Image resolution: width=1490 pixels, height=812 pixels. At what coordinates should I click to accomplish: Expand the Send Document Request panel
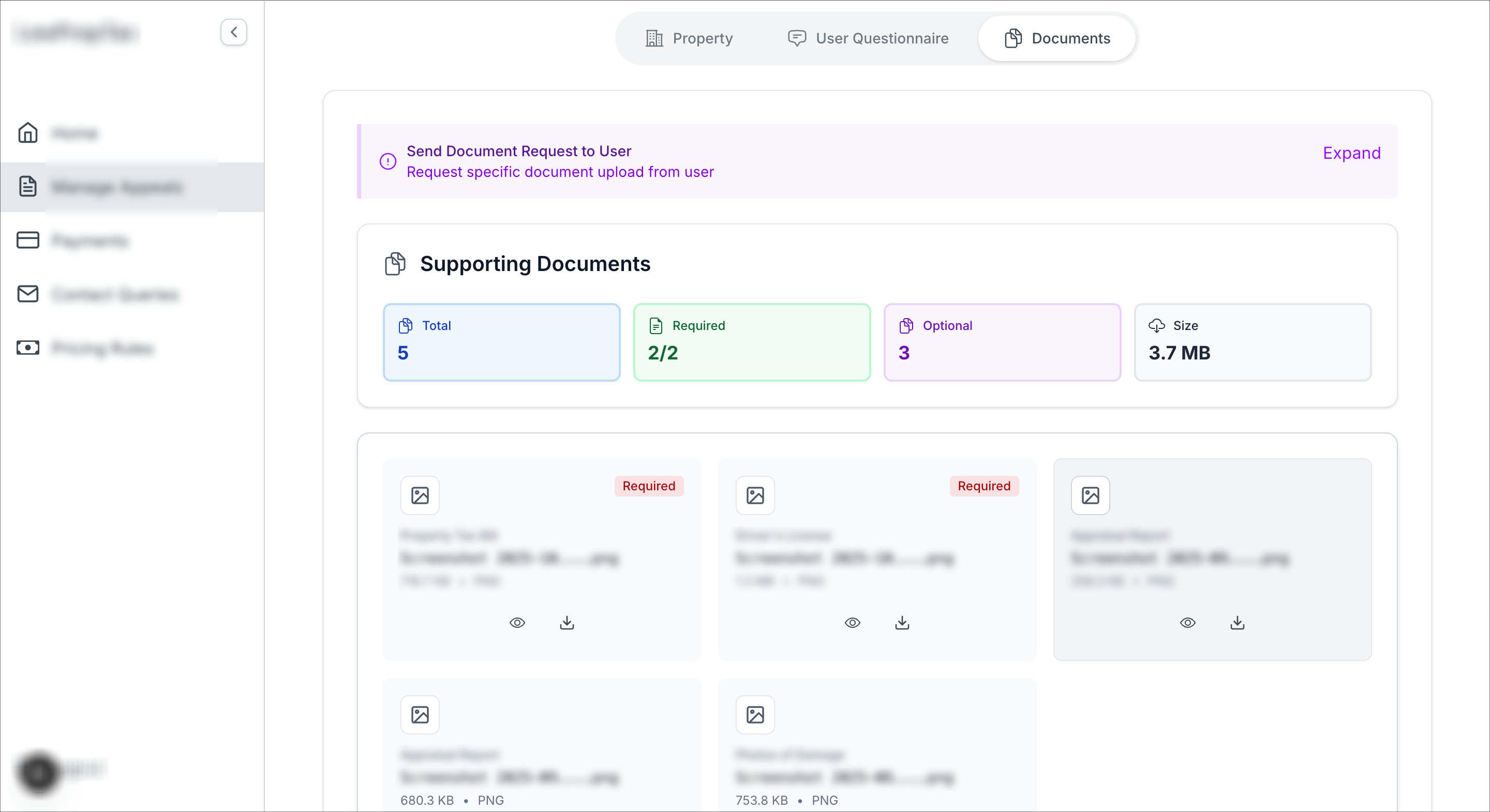[1351, 153]
